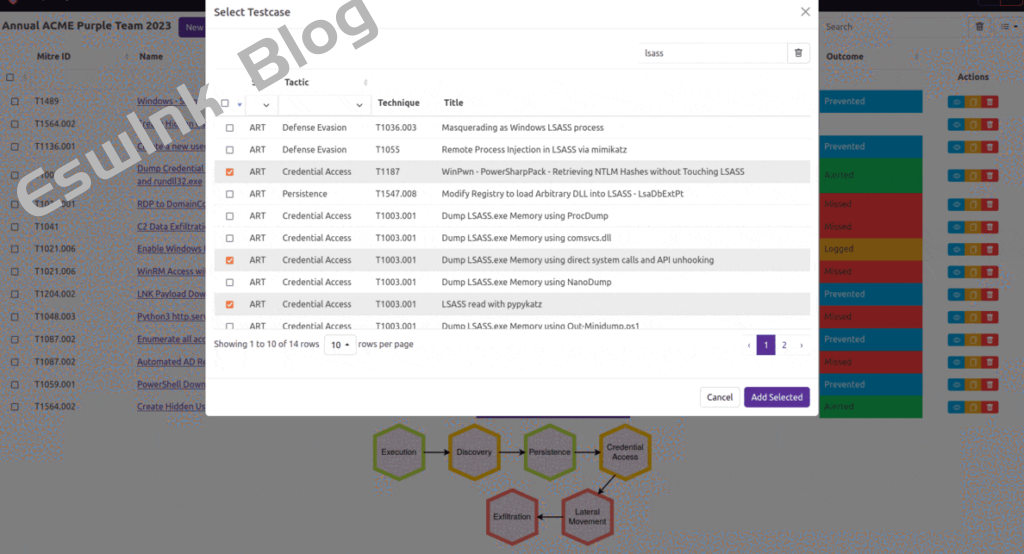
Task: Check the Masquerading as Windows LSASS process row
Action: [x=230, y=128]
